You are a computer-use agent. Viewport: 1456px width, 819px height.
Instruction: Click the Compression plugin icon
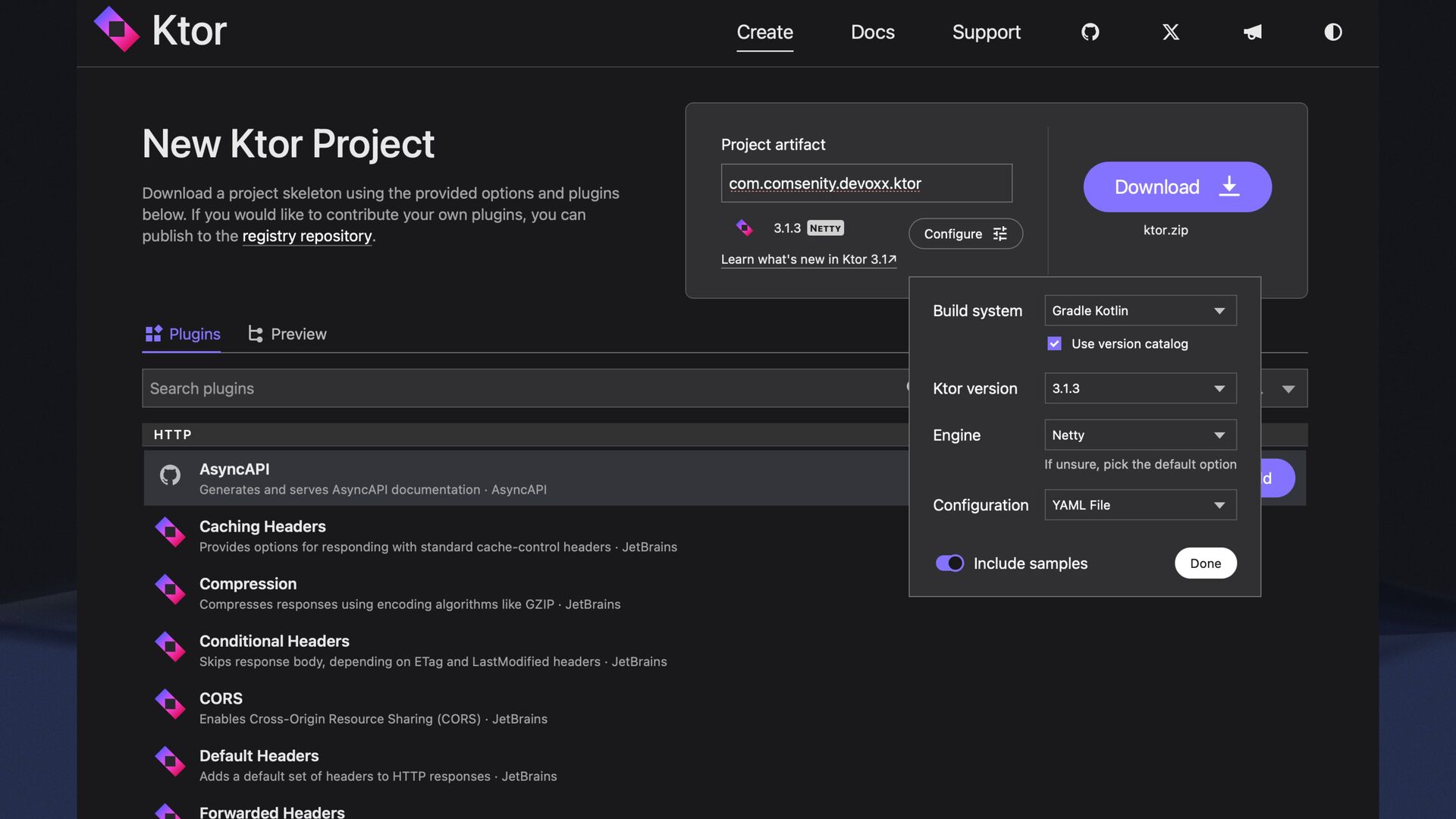170,590
